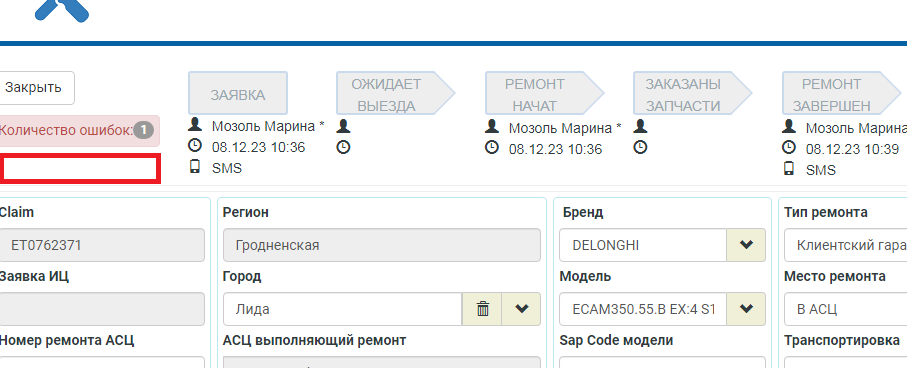Click the user icon under ЗАКАЗАНЫ ЗАПЧАСТИ
Image resolution: width=907 pixels, height=368 pixels.
640,125
